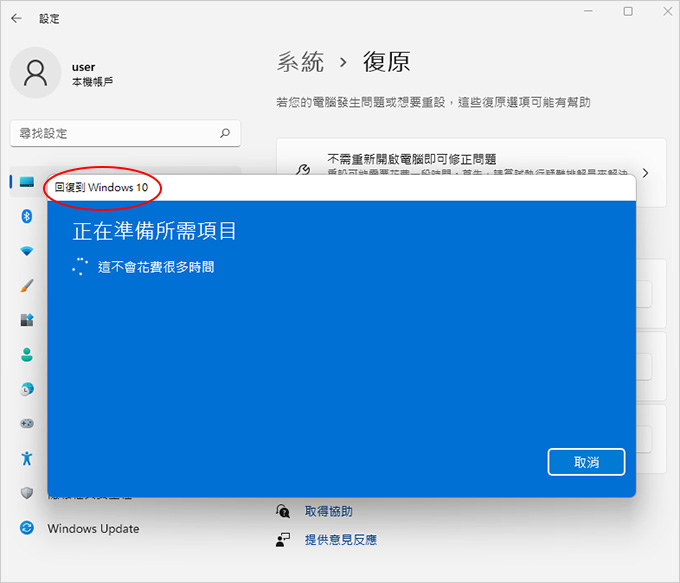Click the search magnifier icon
Viewport: 680px width, 583px height.
tap(225, 133)
